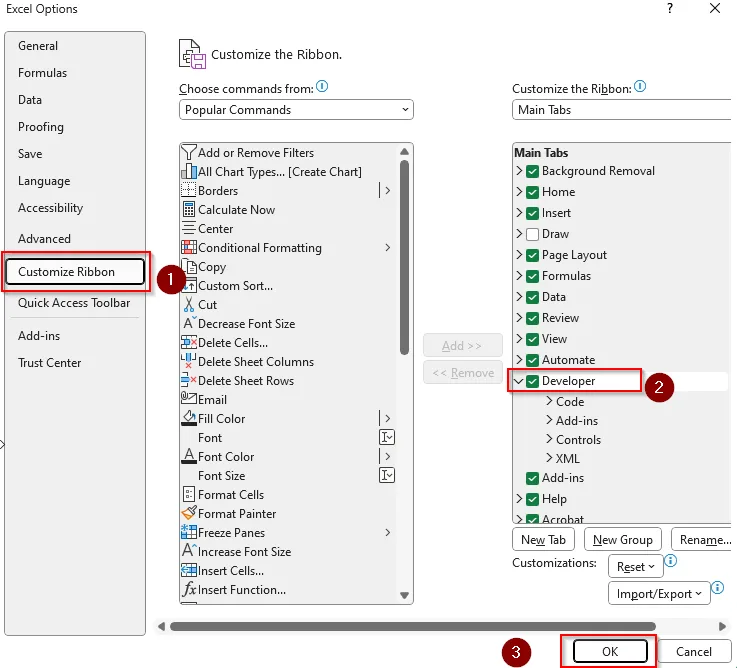Click the Copy pages icon
Screen dimensions: 737x668
pos(189,267)
